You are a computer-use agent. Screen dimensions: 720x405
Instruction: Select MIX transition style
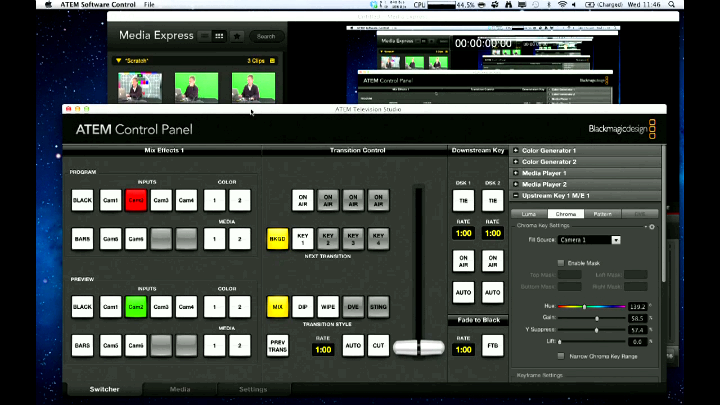(x=277, y=307)
